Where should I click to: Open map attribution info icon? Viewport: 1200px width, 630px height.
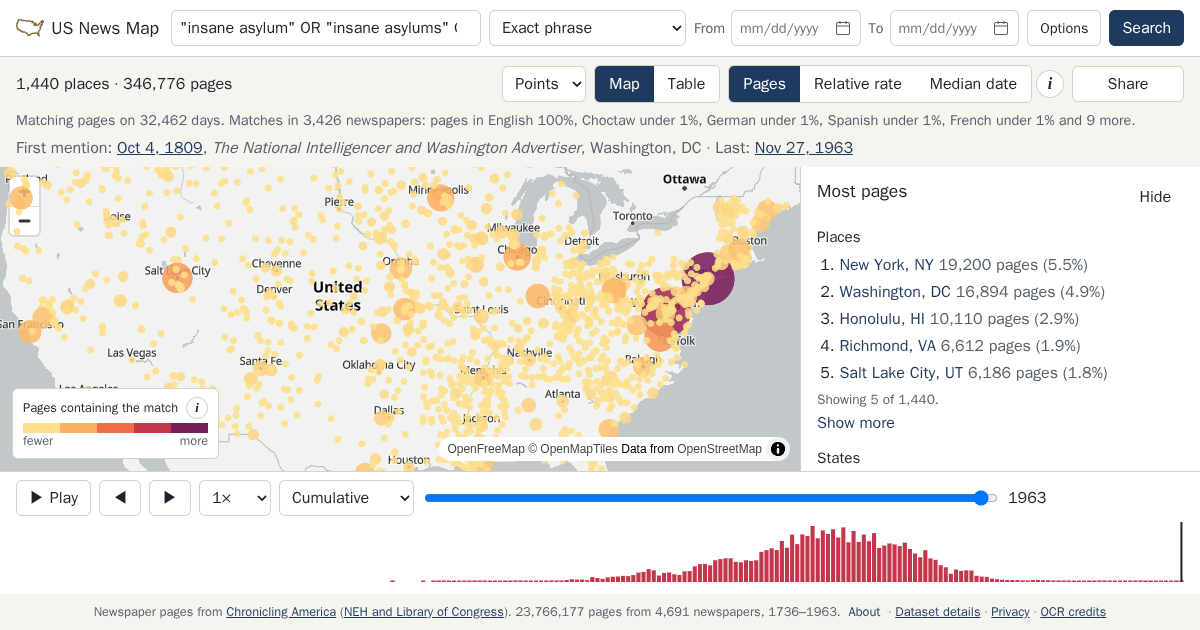[x=778, y=449]
